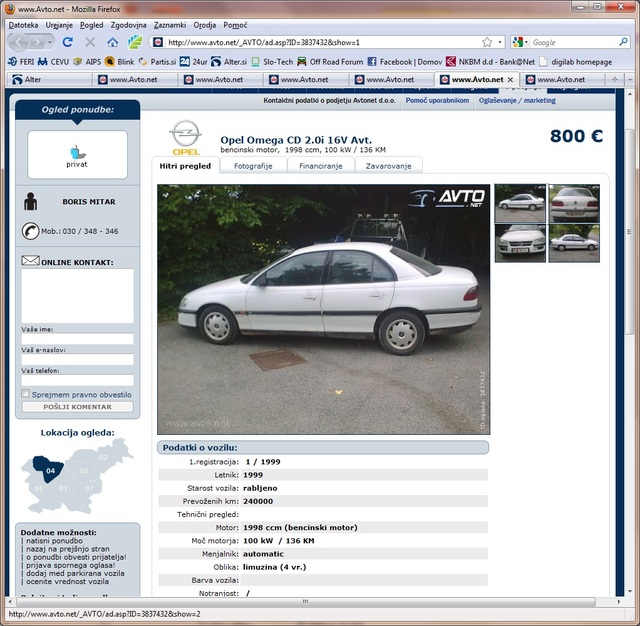Click into the Vaš e-naslov input field
This screenshot has height=626, width=640.
coord(78,360)
